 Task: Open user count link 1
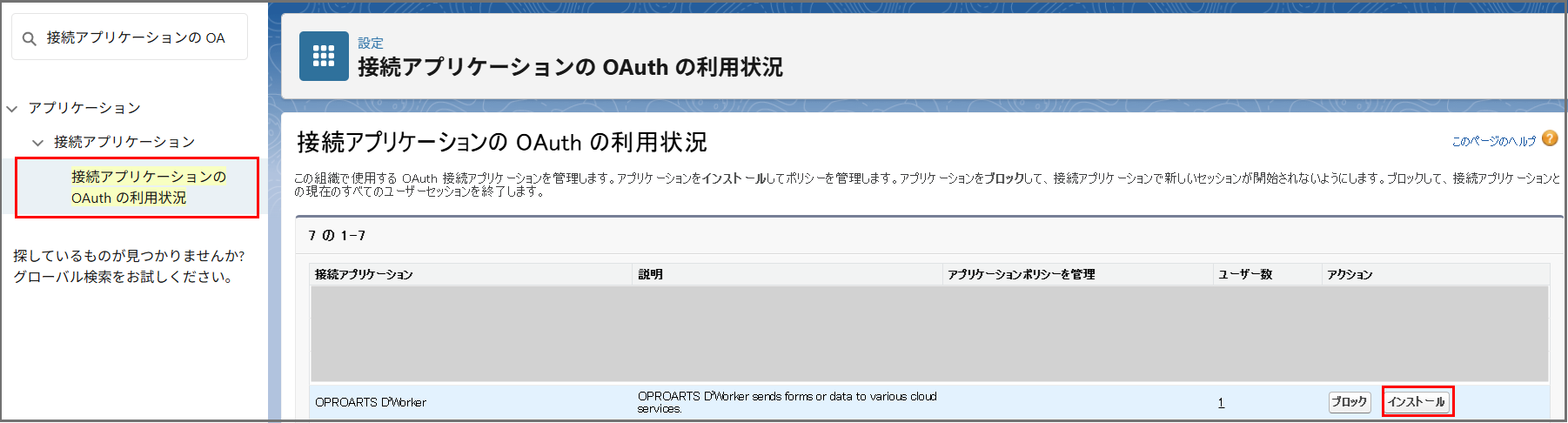1221,403
